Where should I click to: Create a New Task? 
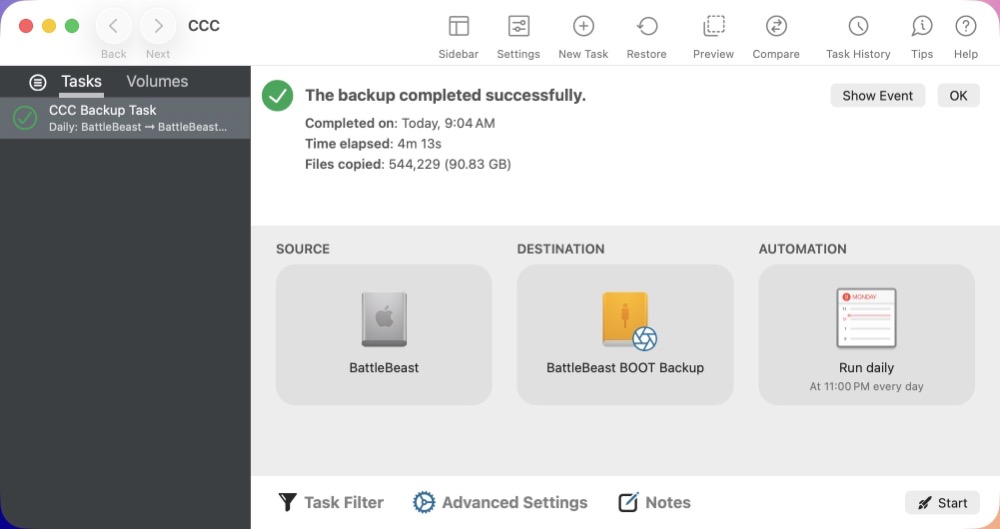pos(584,26)
